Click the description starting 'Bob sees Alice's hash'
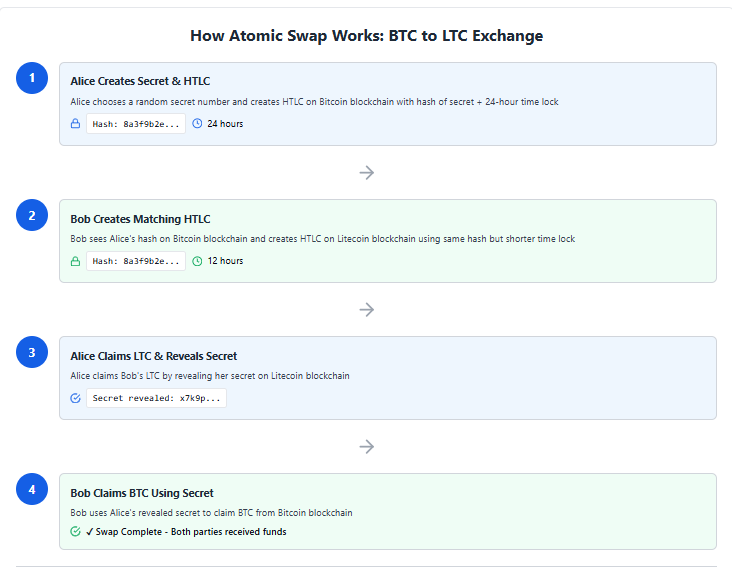 (323, 239)
